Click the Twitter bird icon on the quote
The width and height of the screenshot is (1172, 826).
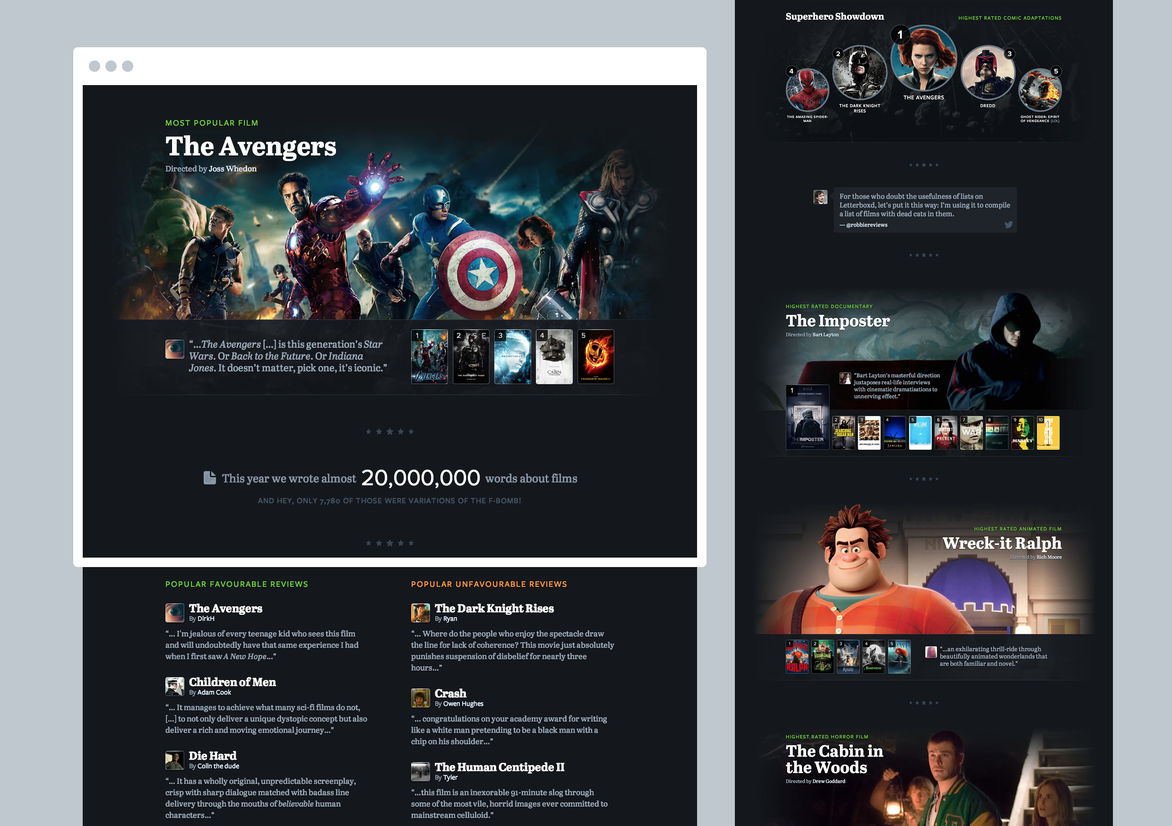[1008, 224]
